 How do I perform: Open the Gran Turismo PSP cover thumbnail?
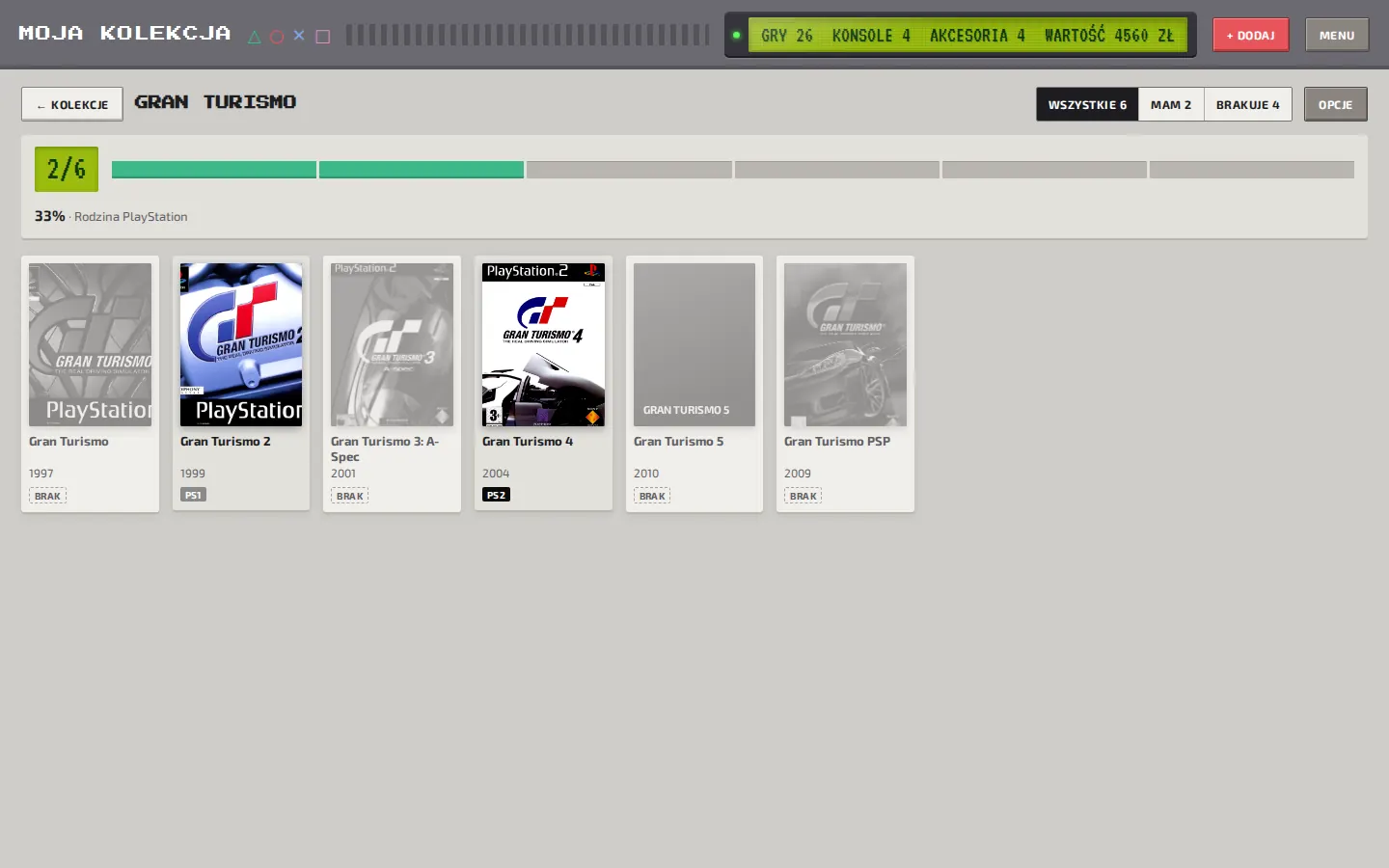[x=845, y=344]
